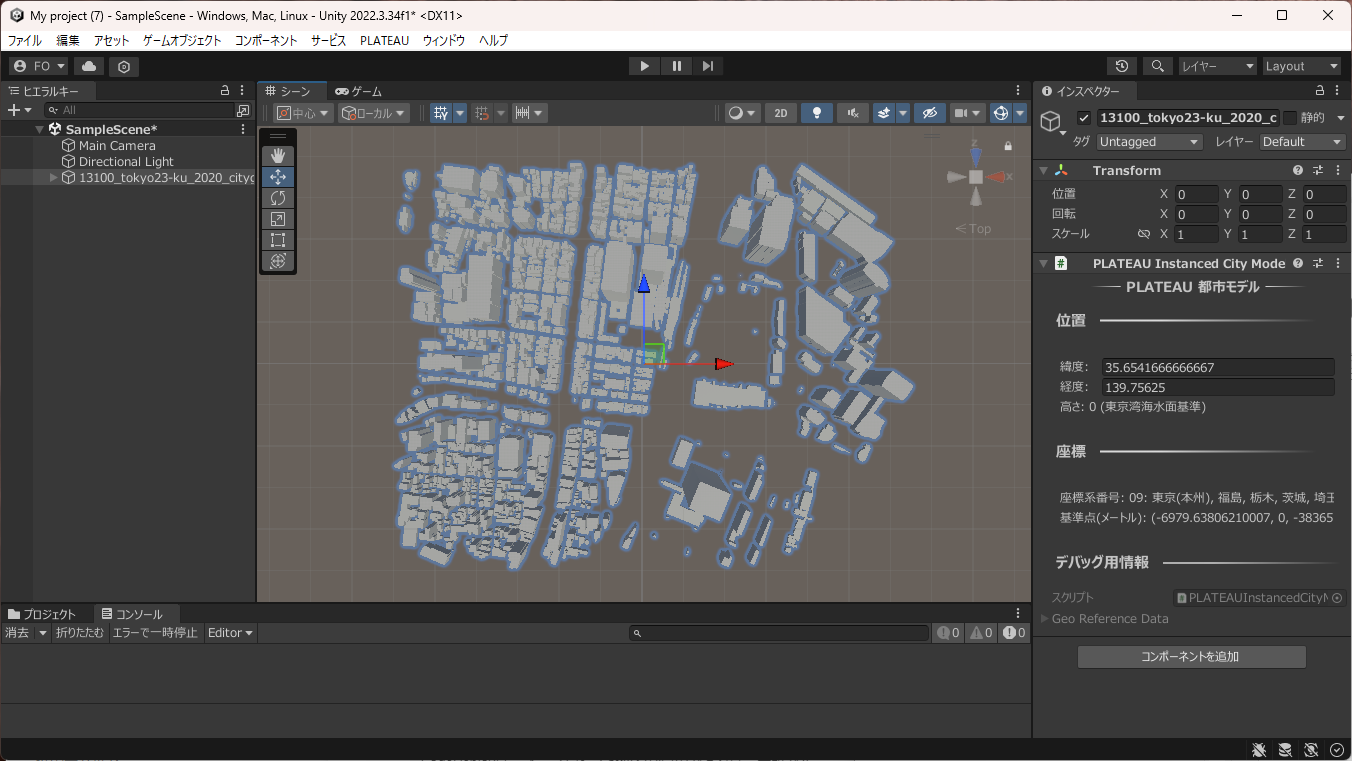Toggle scene effects (skybox, fog) button

[x=884, y=113]
